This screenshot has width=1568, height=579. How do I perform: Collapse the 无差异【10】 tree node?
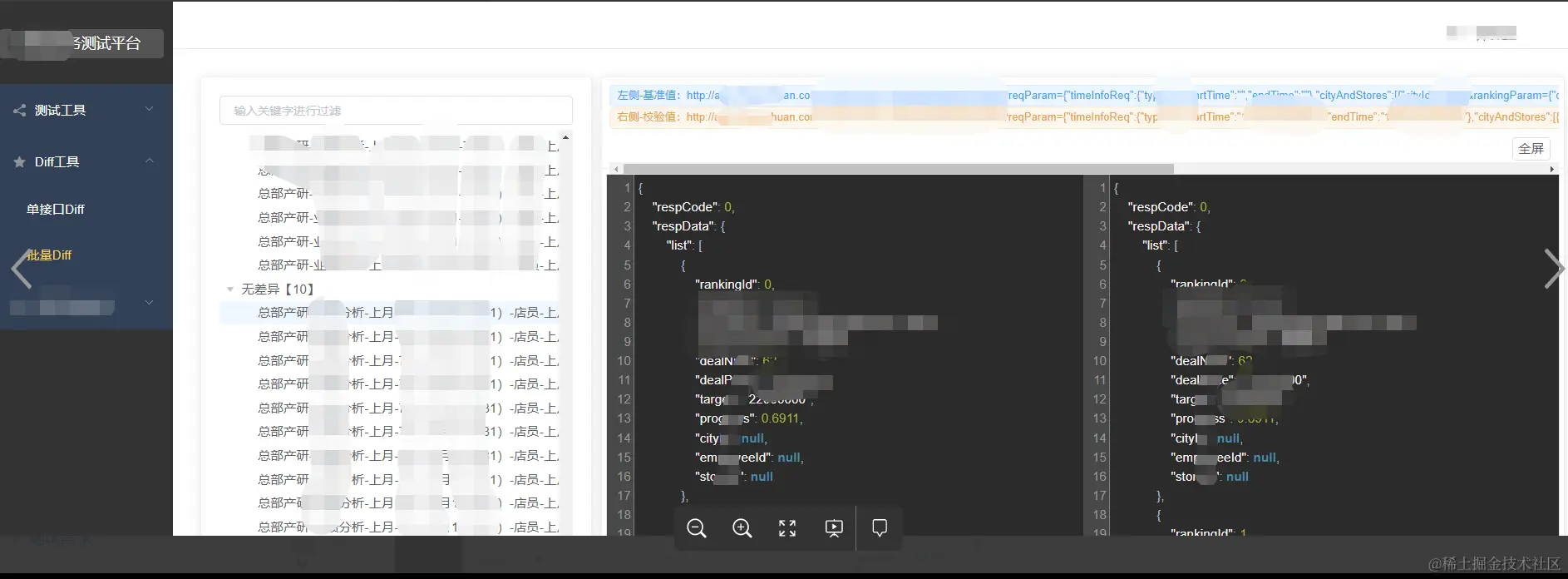(x=229, y=289)
